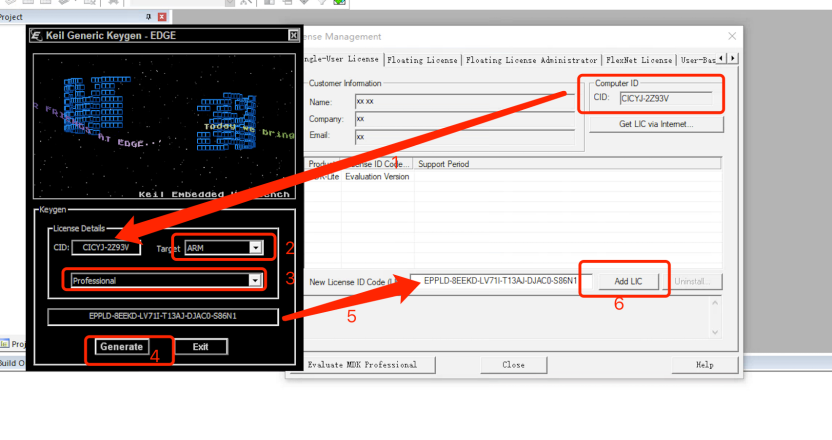Open the FlexNet License tab
The image size is (832, 440).
point(639,60)
